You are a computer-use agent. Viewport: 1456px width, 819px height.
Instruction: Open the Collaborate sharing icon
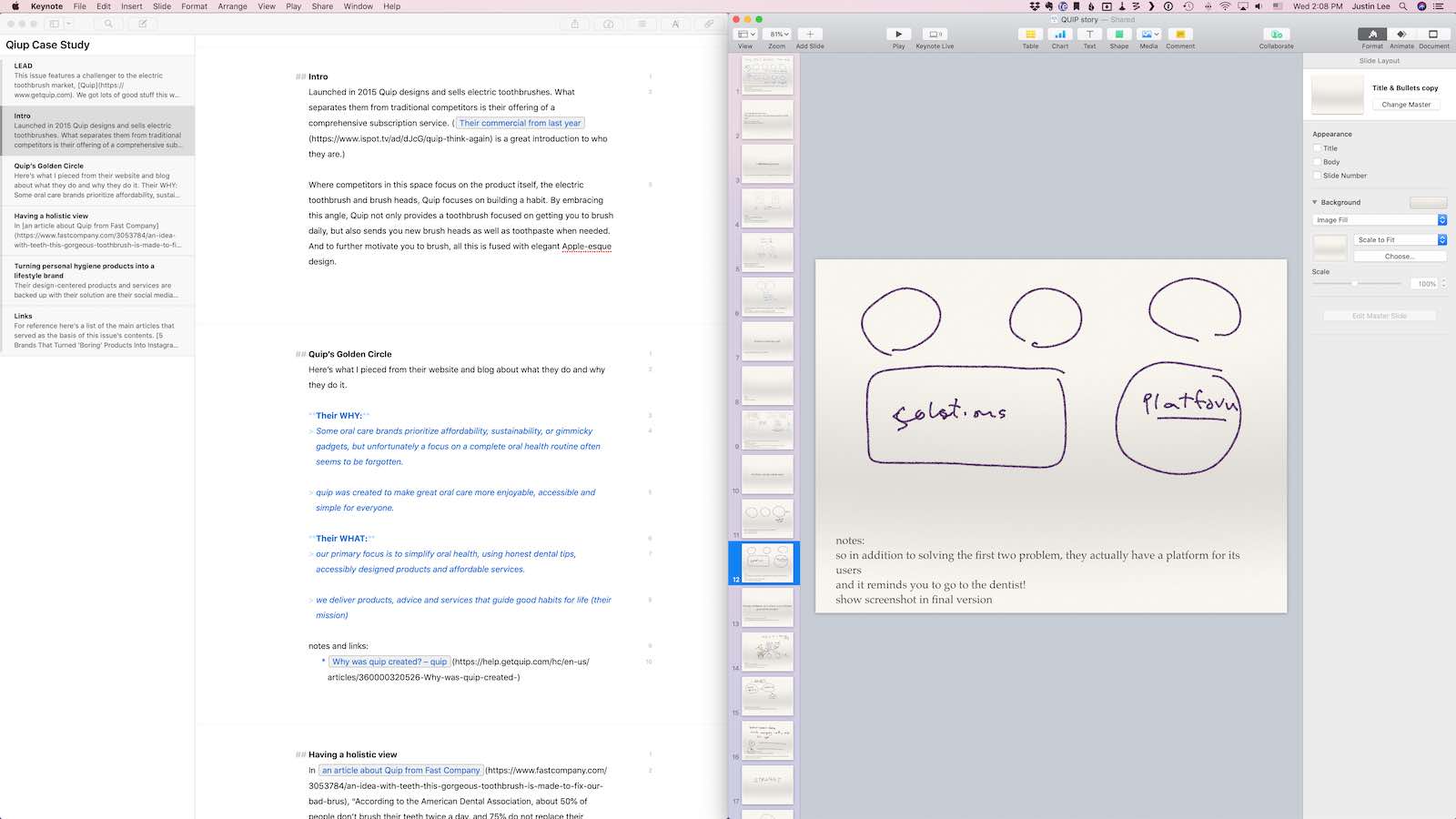coord(1276,35)
